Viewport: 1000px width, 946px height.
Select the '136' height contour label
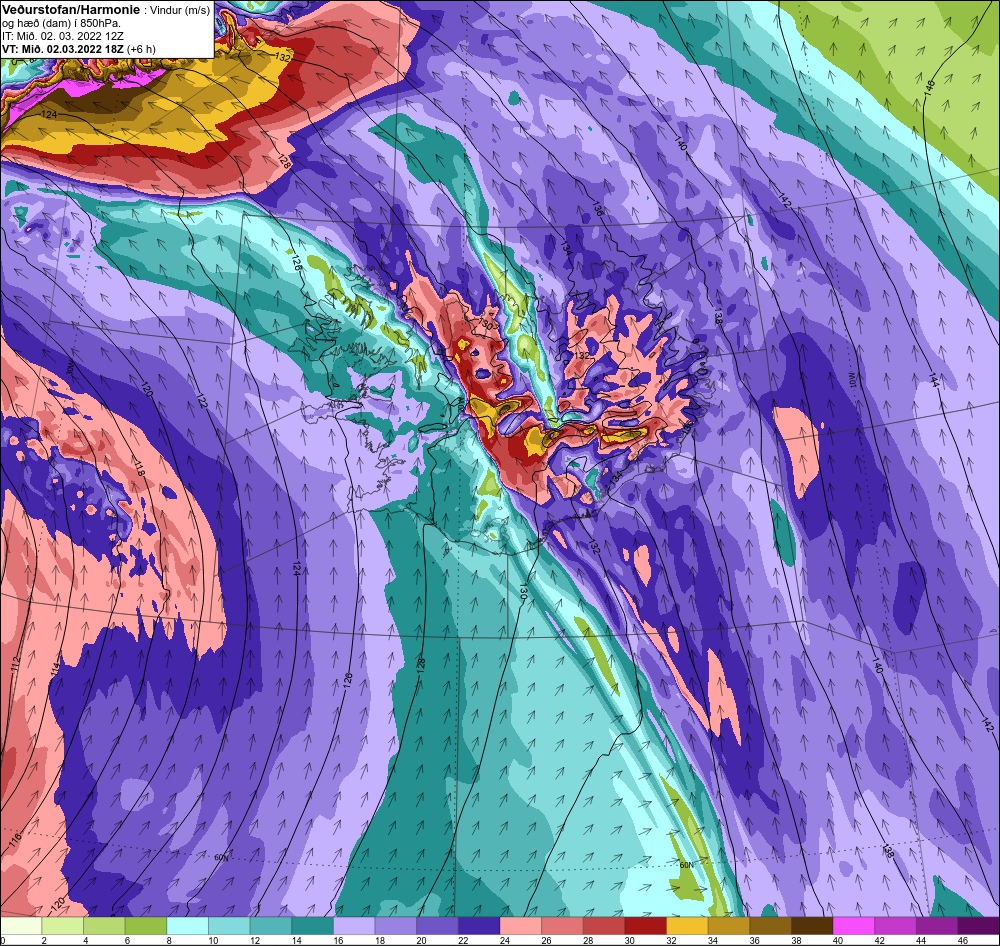pyautogui.click(x=598, y=209)
